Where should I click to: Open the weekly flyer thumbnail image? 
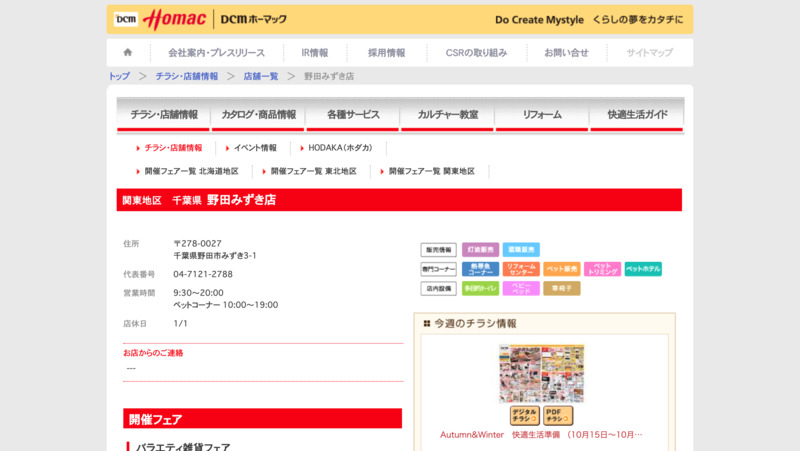[541, 373]
